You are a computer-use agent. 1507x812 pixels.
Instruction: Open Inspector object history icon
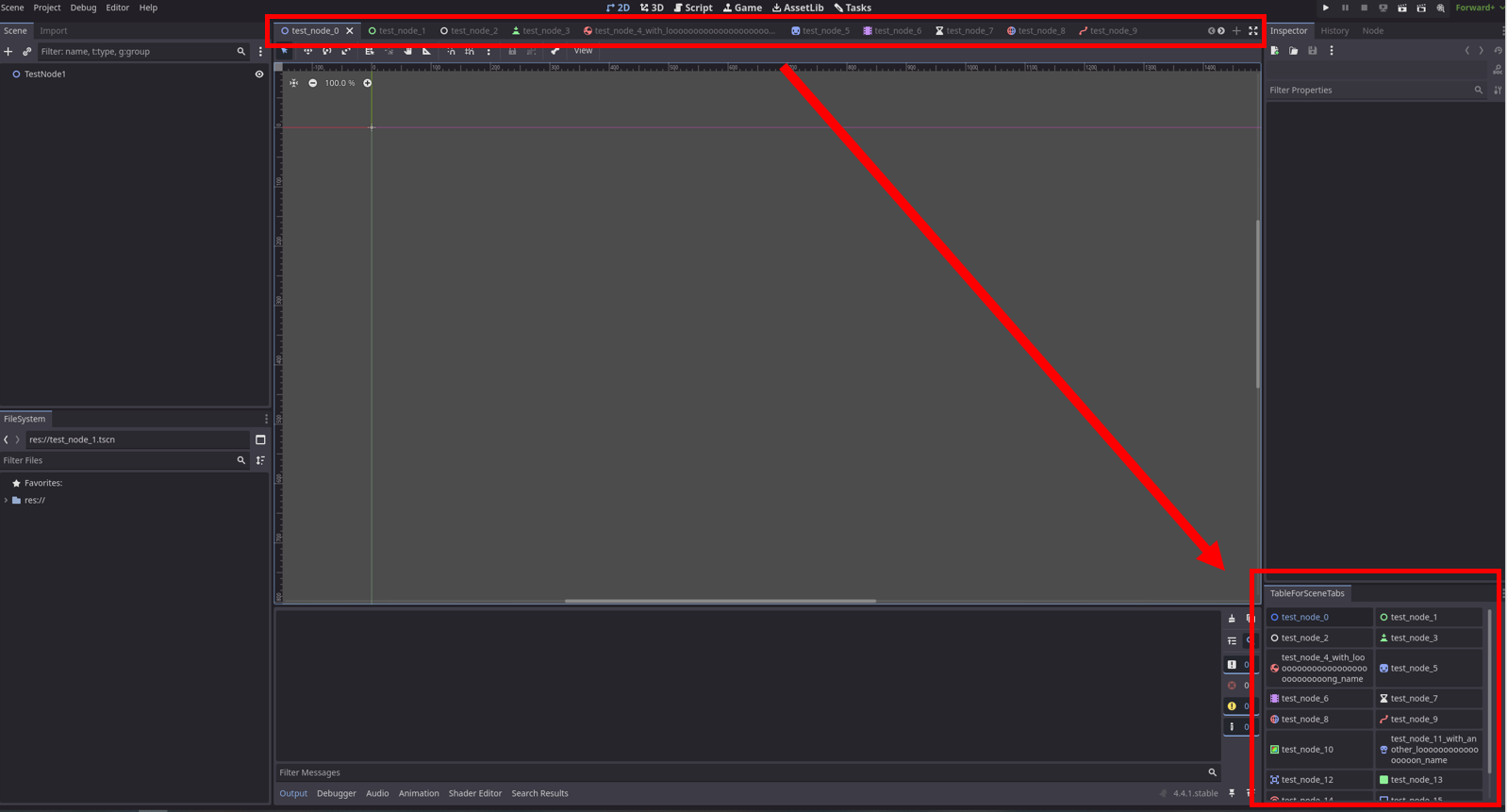point(1499,51)
